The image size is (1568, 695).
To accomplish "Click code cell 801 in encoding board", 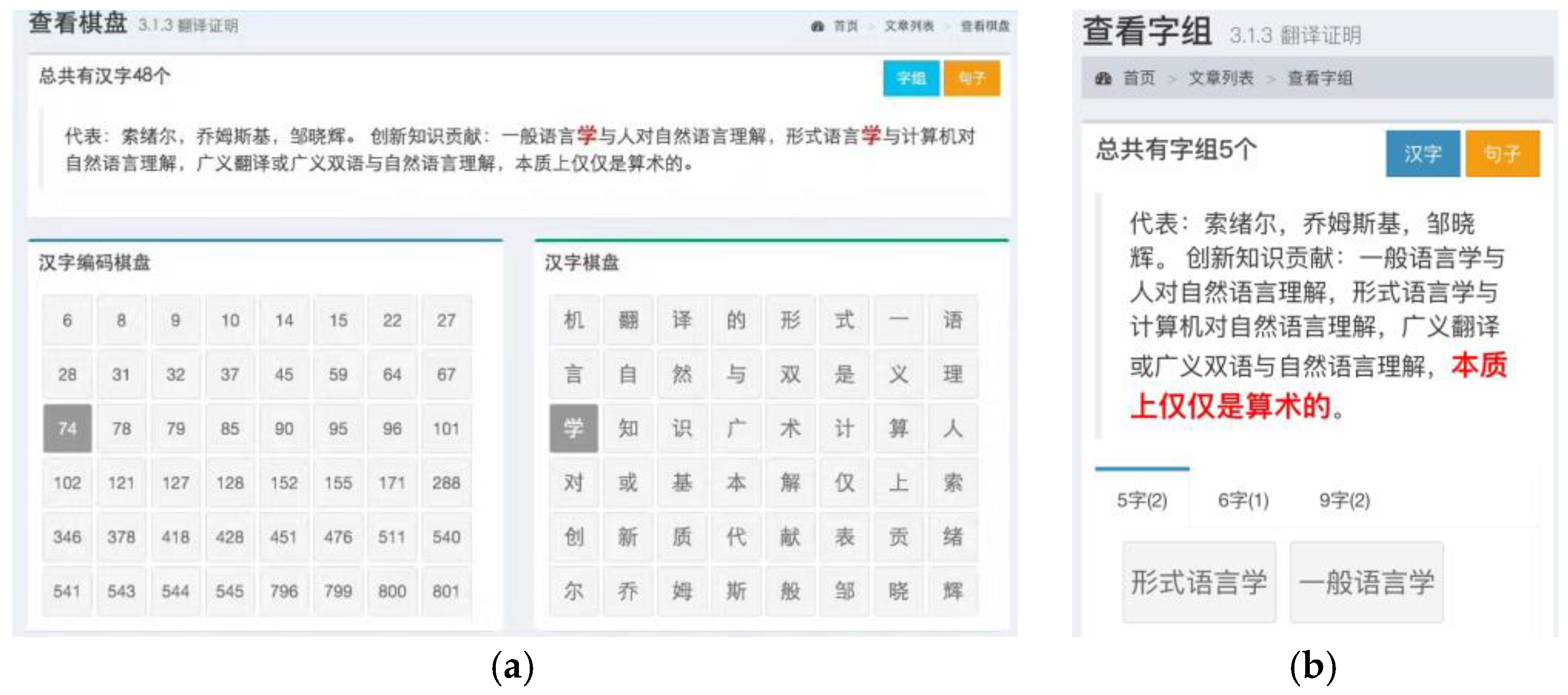I will click(446, 590).
